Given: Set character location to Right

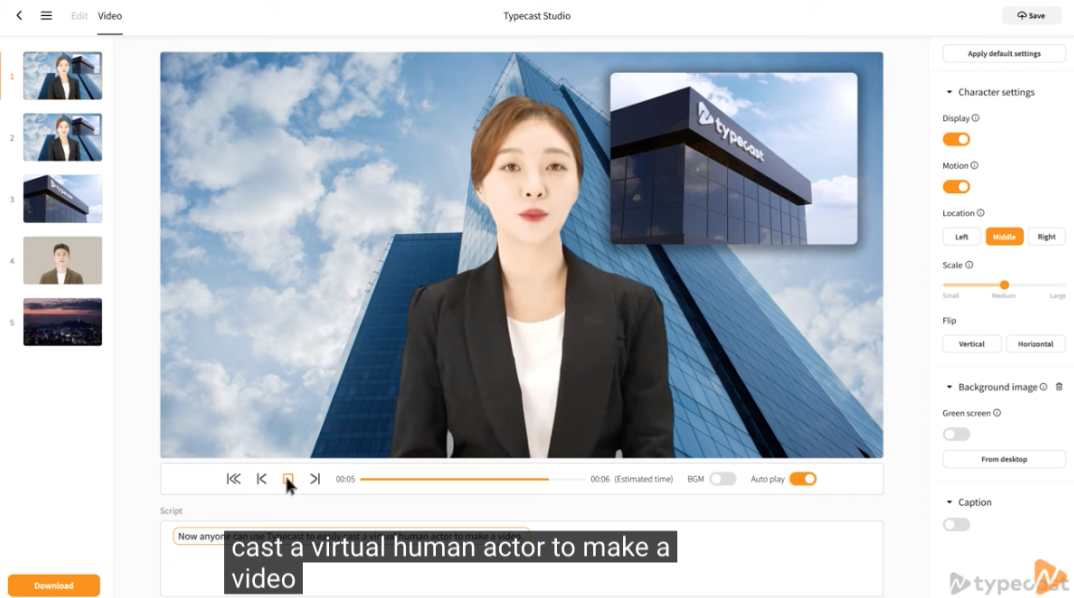Looking at the screenshot, I should click(1047, 237).
